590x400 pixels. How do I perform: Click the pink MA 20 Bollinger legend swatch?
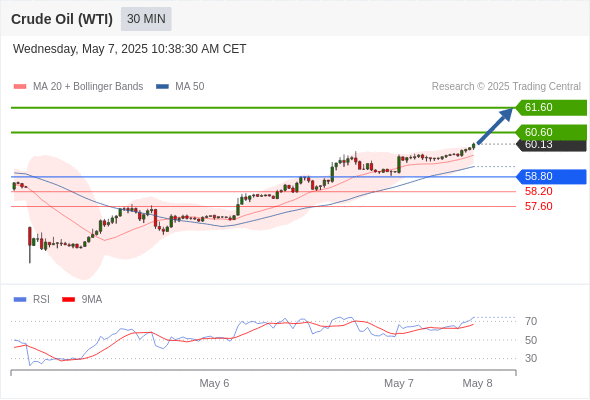click(x=20, y=87)
